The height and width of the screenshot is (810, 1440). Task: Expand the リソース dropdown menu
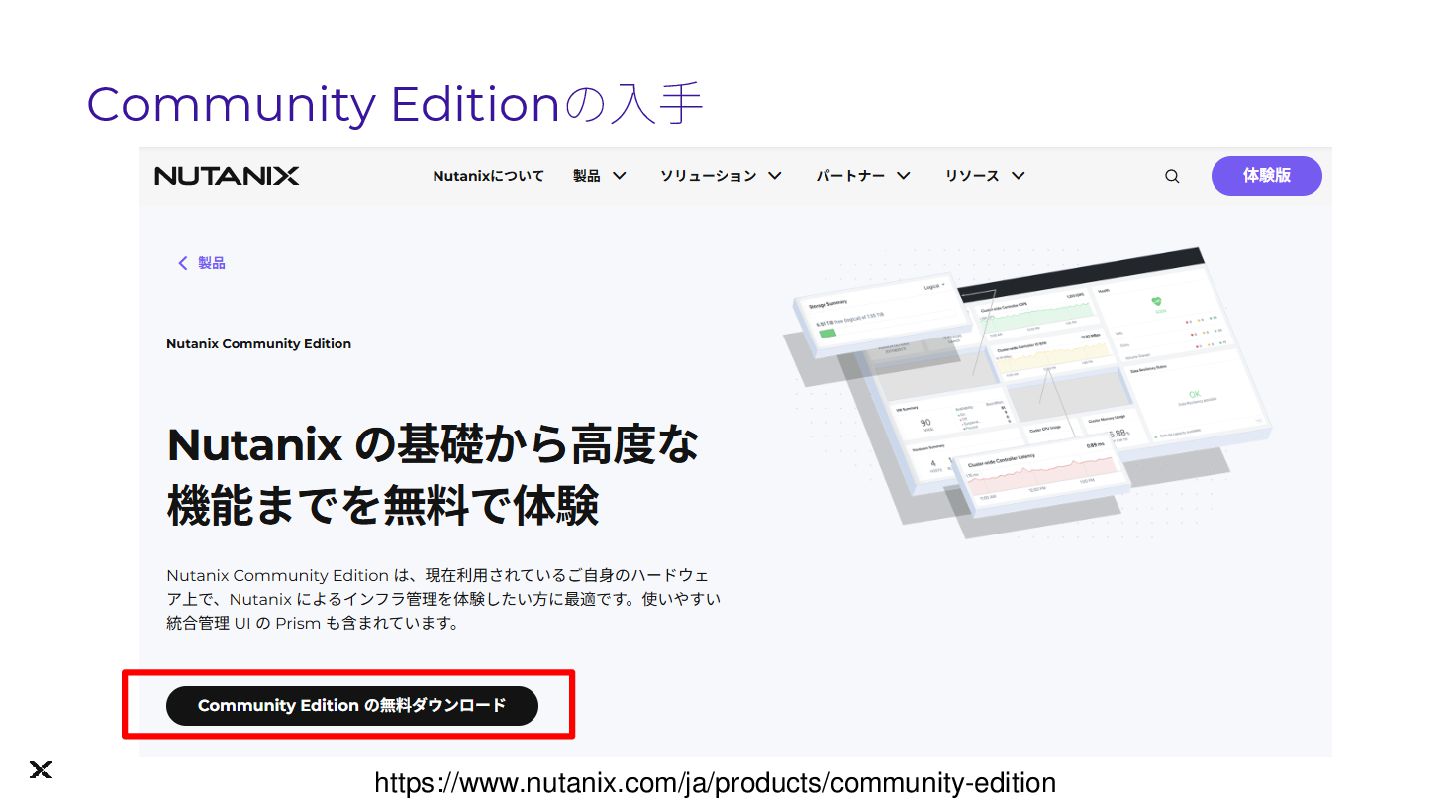(x=984, y=176)
